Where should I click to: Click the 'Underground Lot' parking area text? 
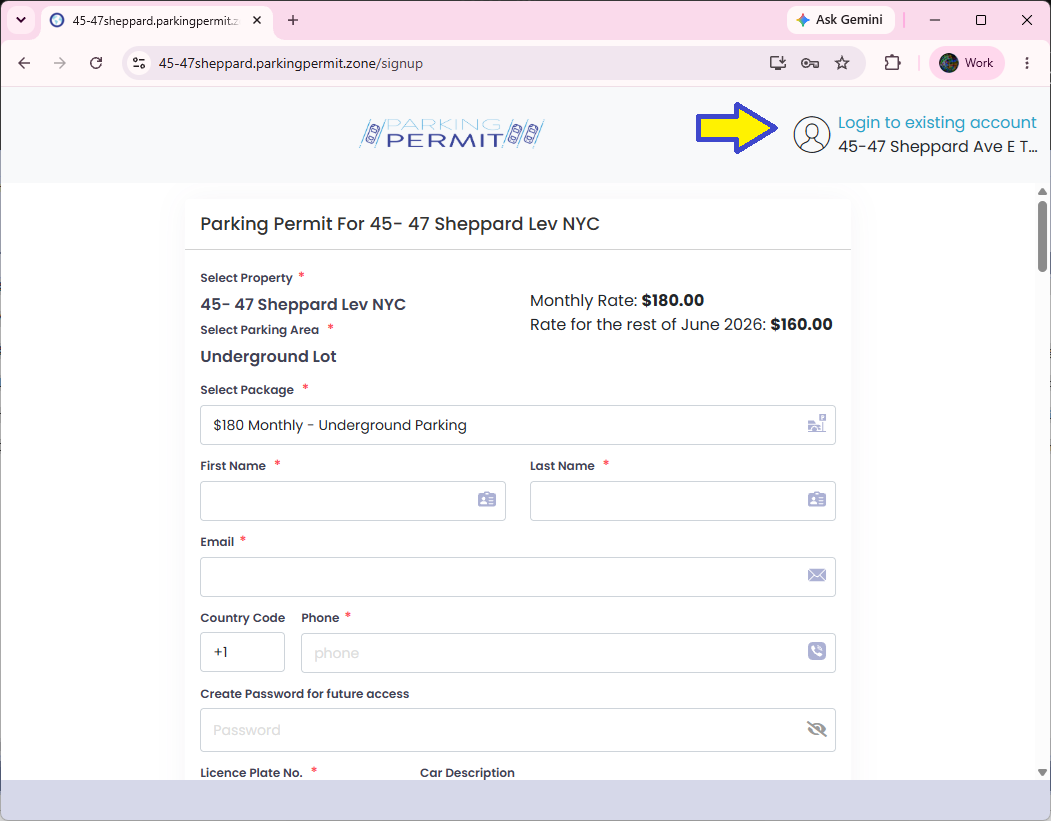coord(268,357)
